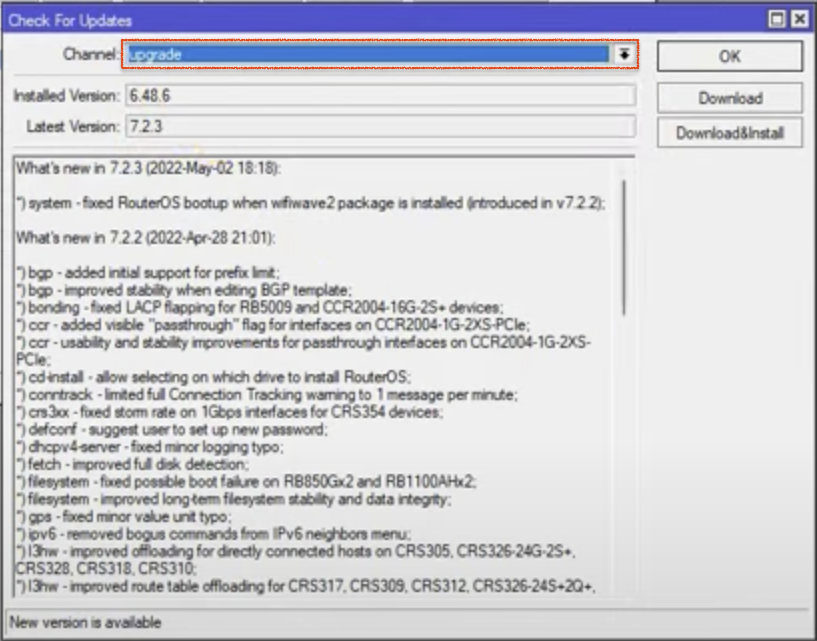Screen dimensions: 817x641
Task: Click "gps - fixed minor value unit typo"
Action: click(x=124, y=516)
